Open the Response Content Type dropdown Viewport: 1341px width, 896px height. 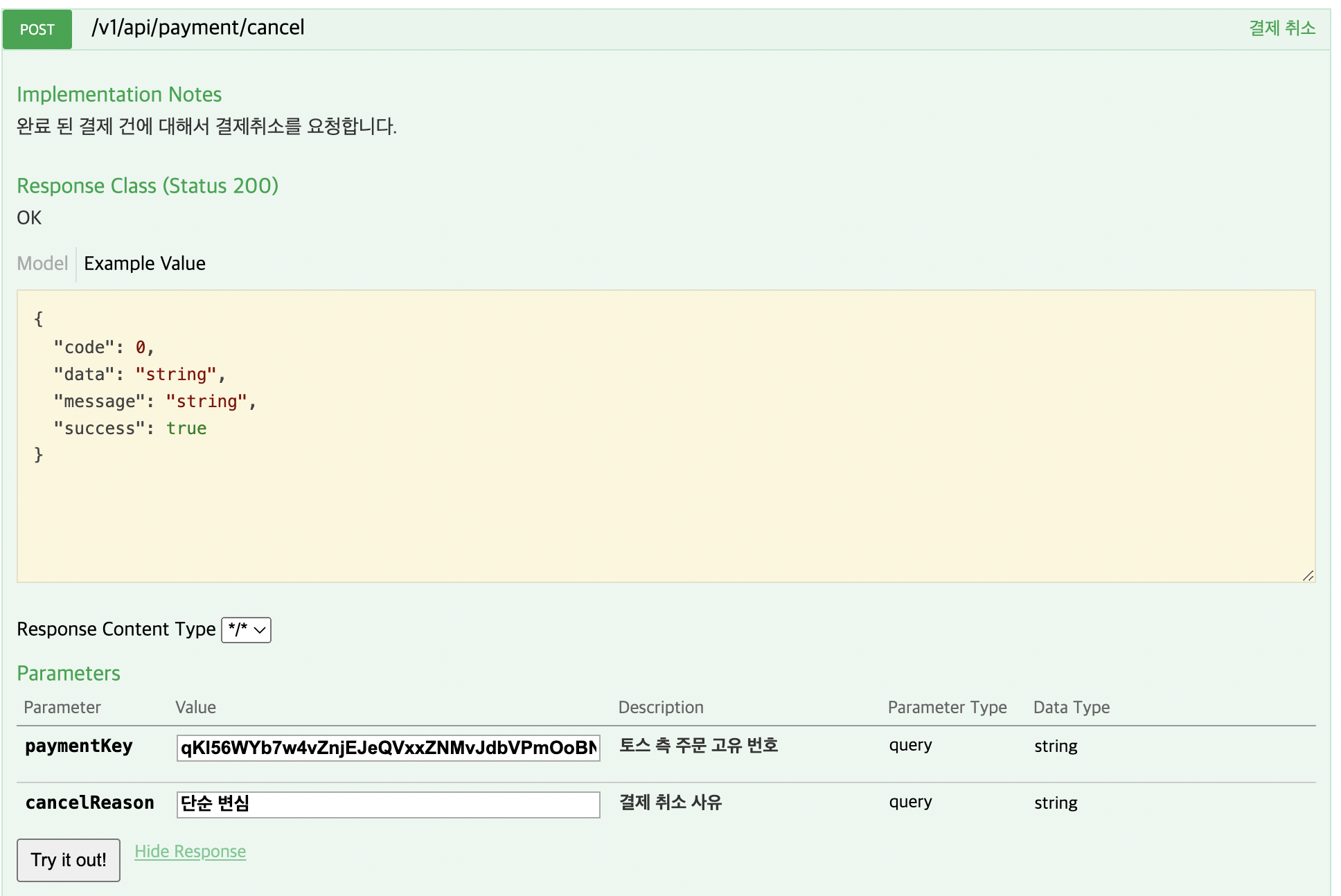point(246,629)
